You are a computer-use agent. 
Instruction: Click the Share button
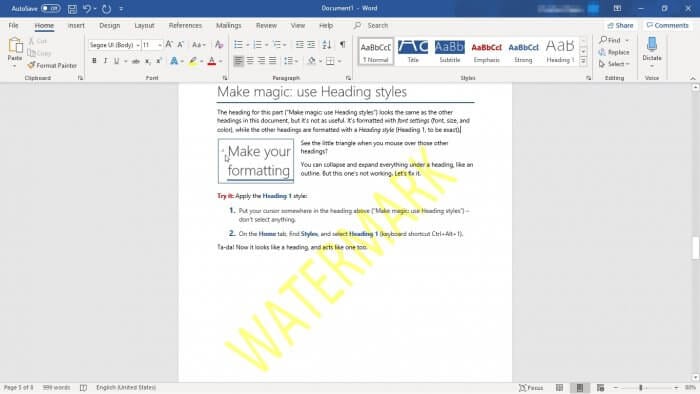point(621,25)
